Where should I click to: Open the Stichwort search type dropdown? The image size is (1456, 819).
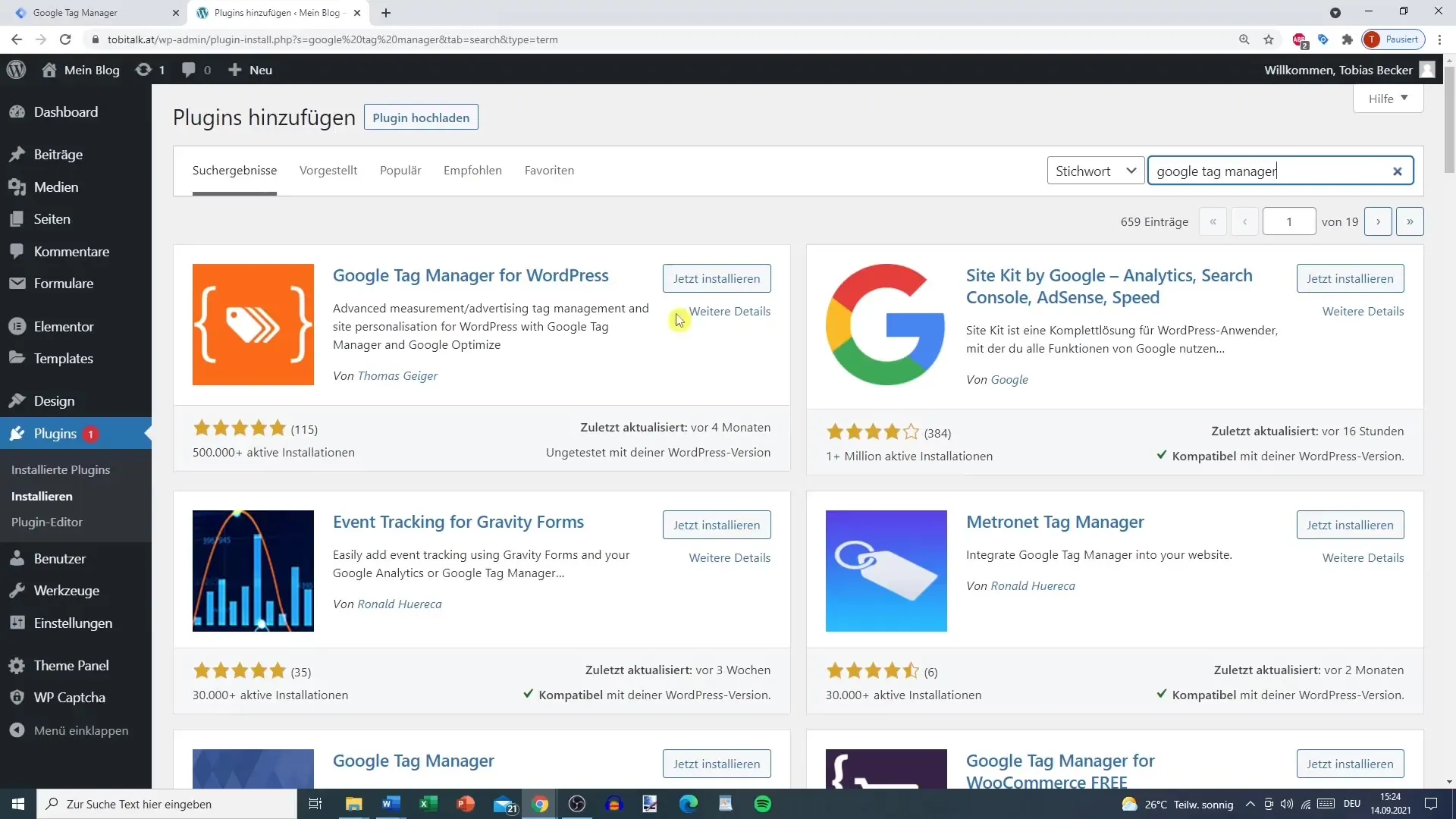pos(1096,171)
